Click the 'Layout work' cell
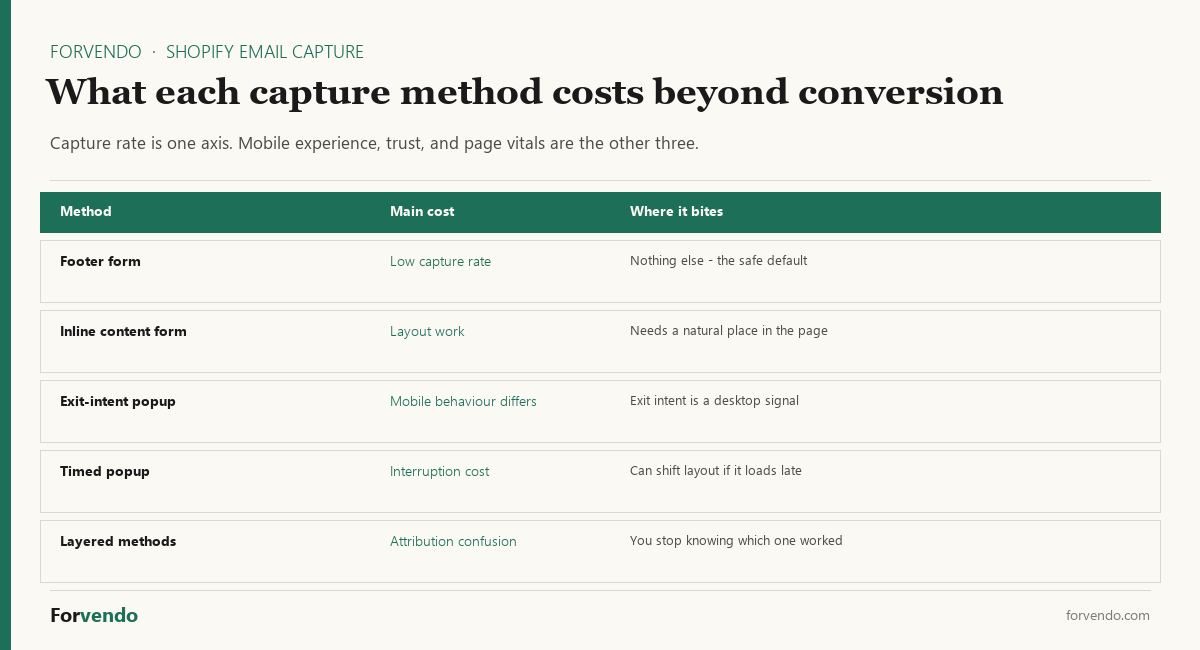This screenshot has height=650, width=1200. (427, 331)
